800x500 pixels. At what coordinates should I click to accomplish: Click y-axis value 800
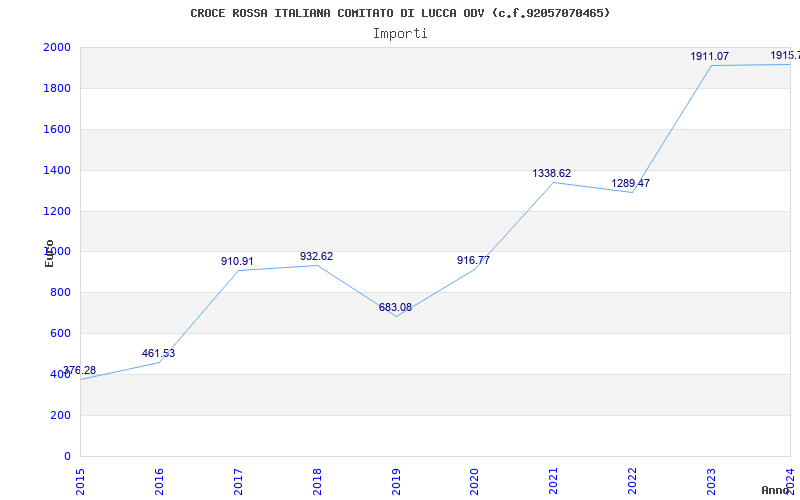click(61, 292)
